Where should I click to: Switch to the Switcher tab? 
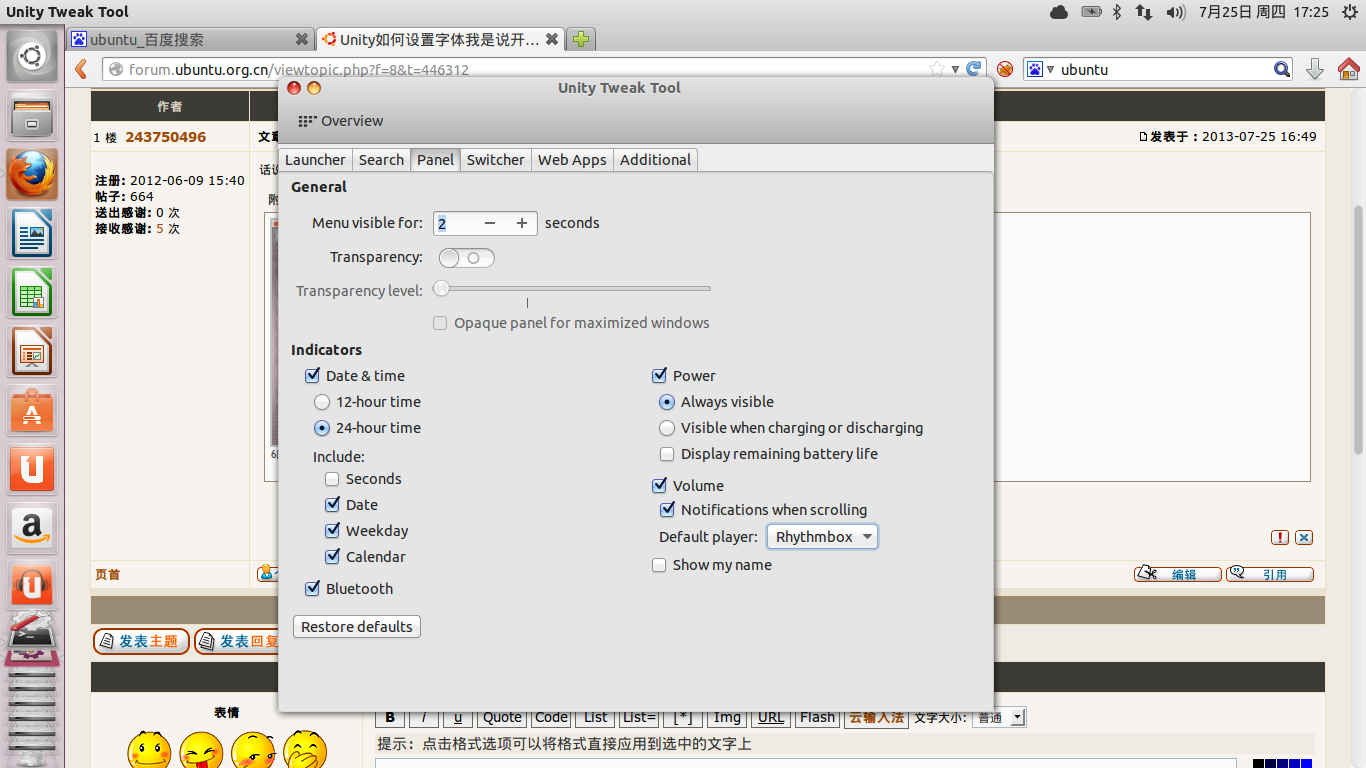point(495,160)
